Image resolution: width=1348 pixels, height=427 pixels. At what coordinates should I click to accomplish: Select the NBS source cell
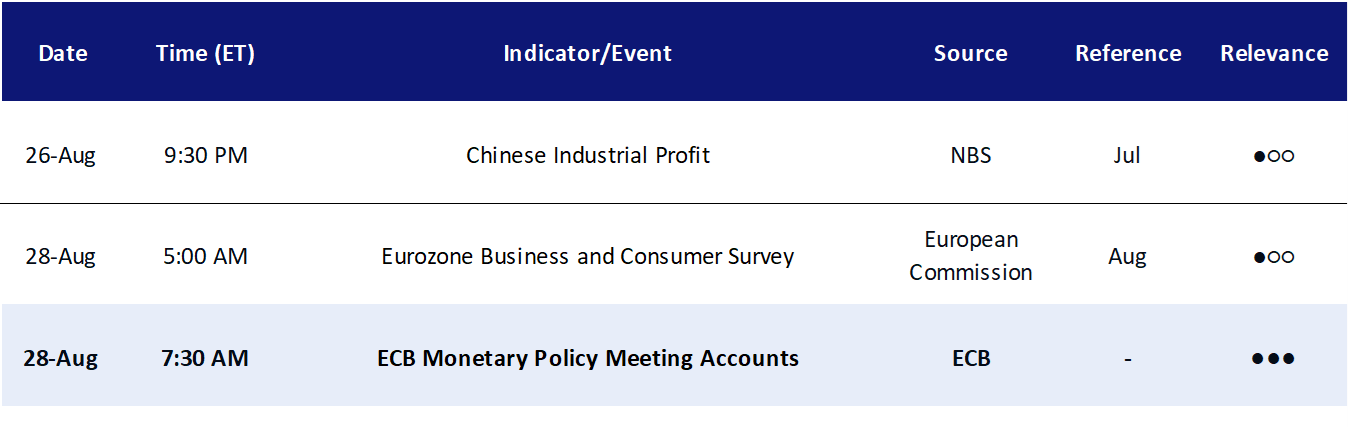971,155
